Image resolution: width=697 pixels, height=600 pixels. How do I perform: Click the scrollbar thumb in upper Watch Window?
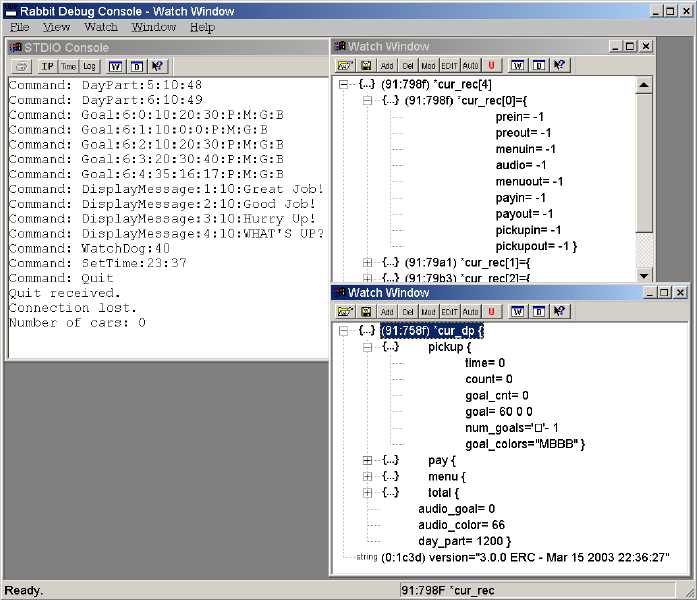click(x=644, y=163)
